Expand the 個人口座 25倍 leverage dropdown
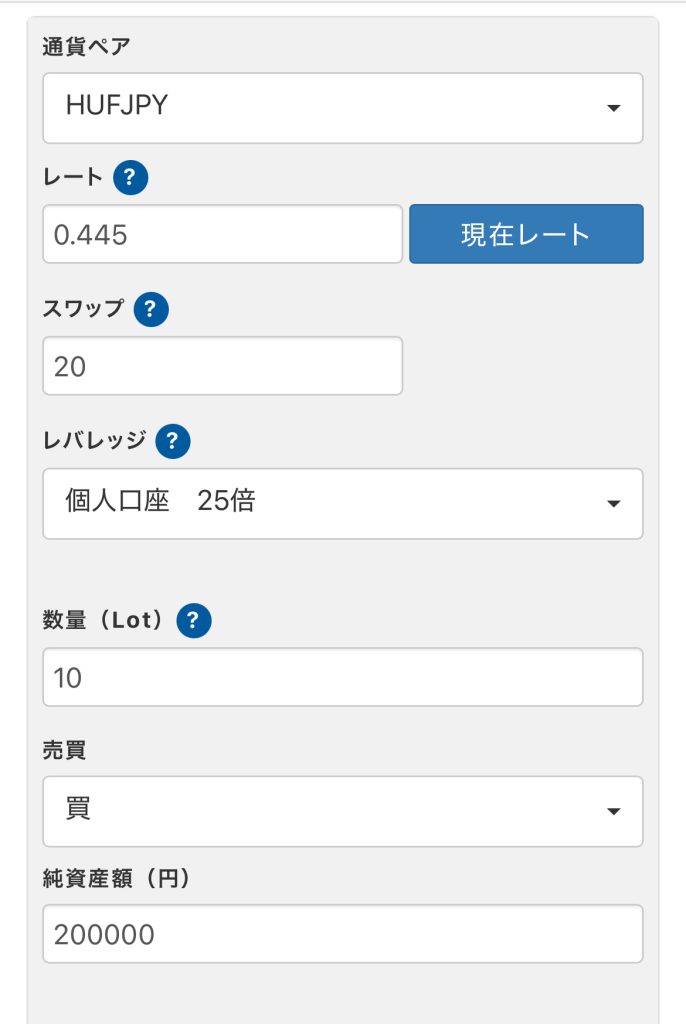The width and height of the screenshot is (686, 1024). pyautogui.click(x=343, y=504)
